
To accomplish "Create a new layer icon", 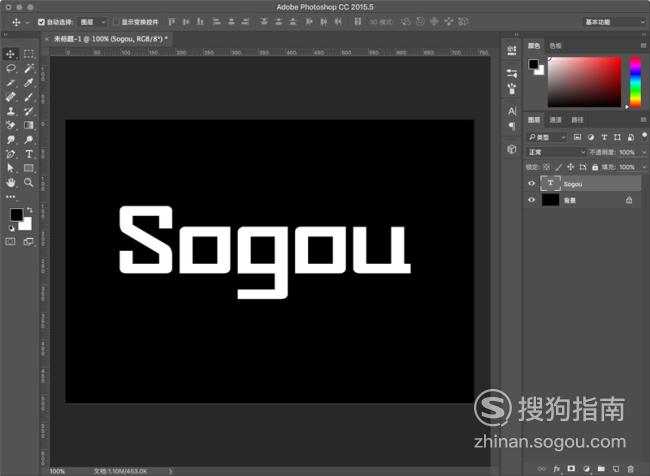I will pyautogui.click(x=616, y=469).
